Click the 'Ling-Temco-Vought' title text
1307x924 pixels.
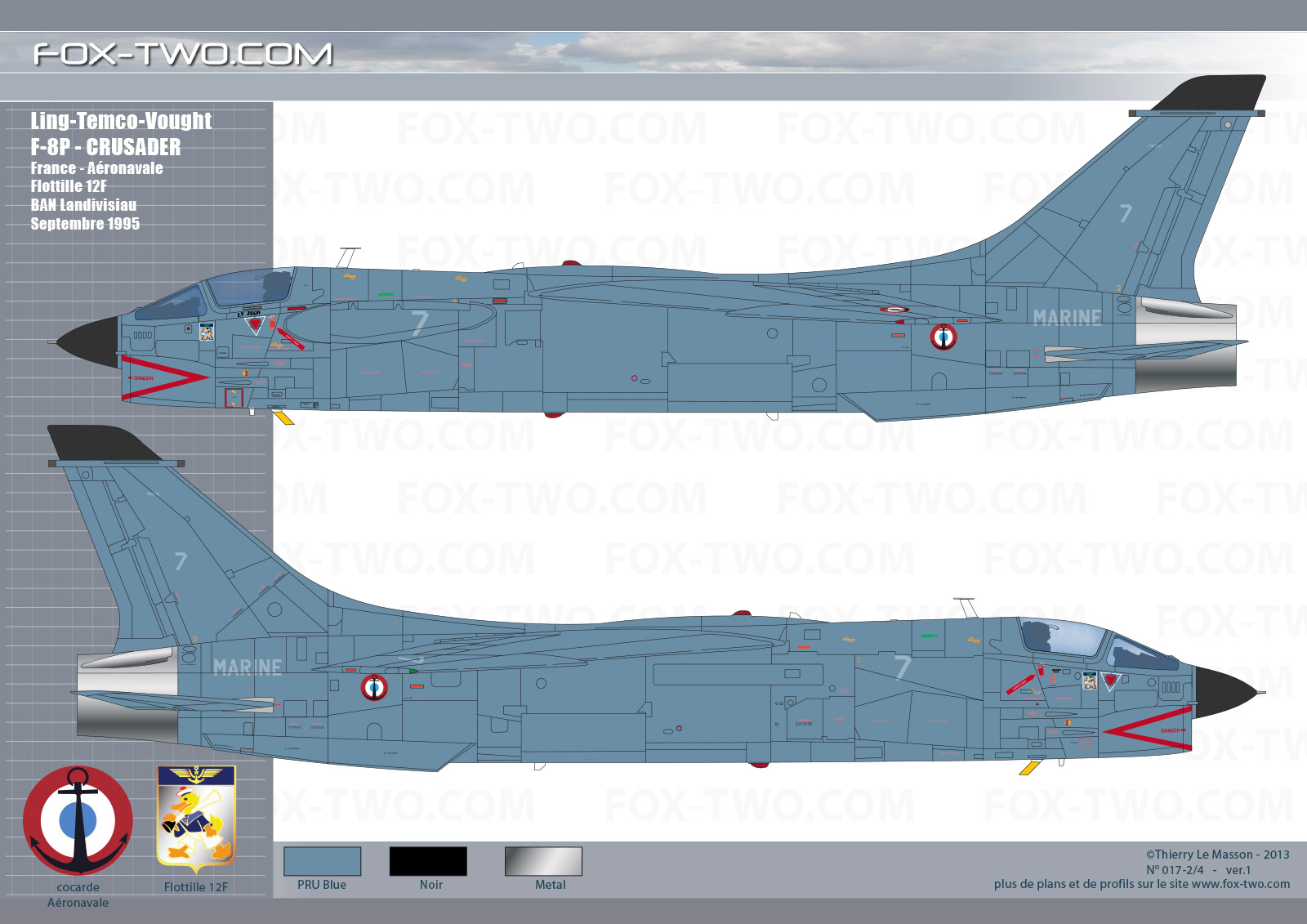click(x=121, y=121)
